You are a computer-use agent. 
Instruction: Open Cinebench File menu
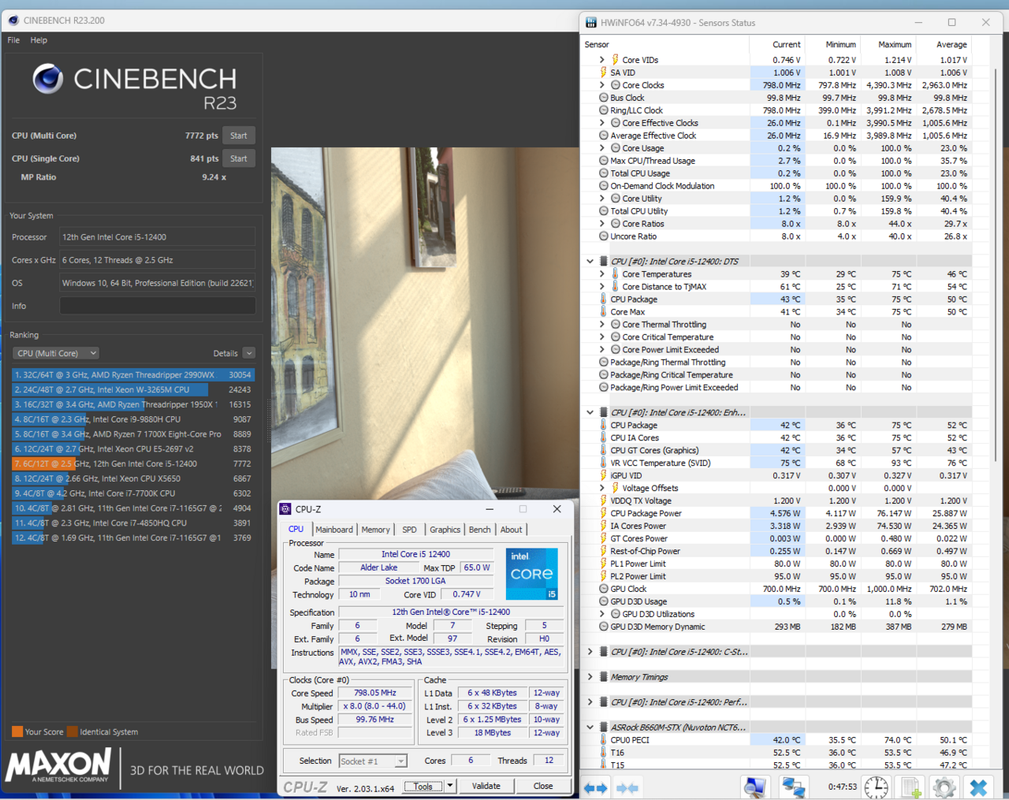(x=14, y=40)
